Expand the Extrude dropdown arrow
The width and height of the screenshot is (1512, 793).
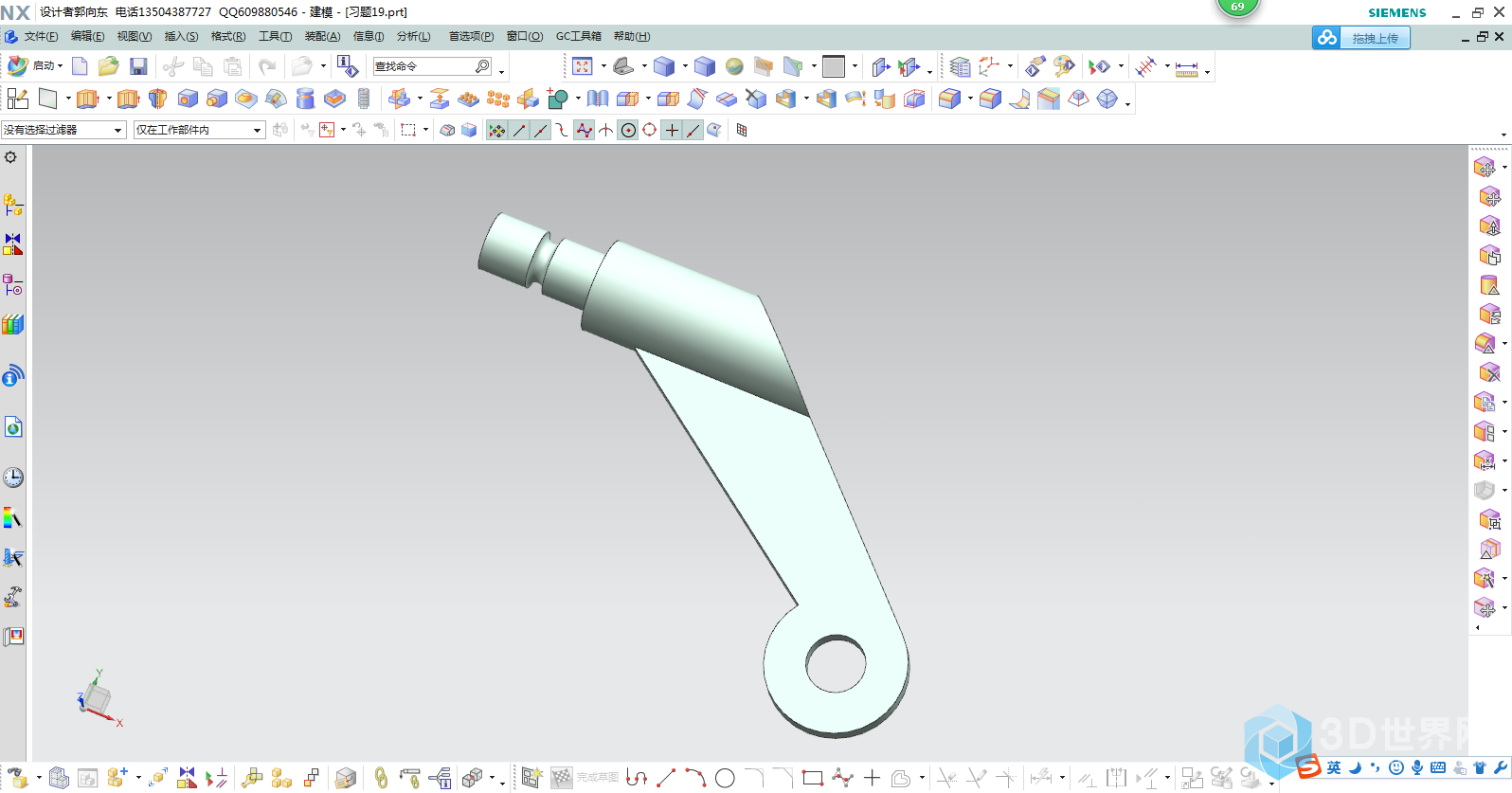109,99
